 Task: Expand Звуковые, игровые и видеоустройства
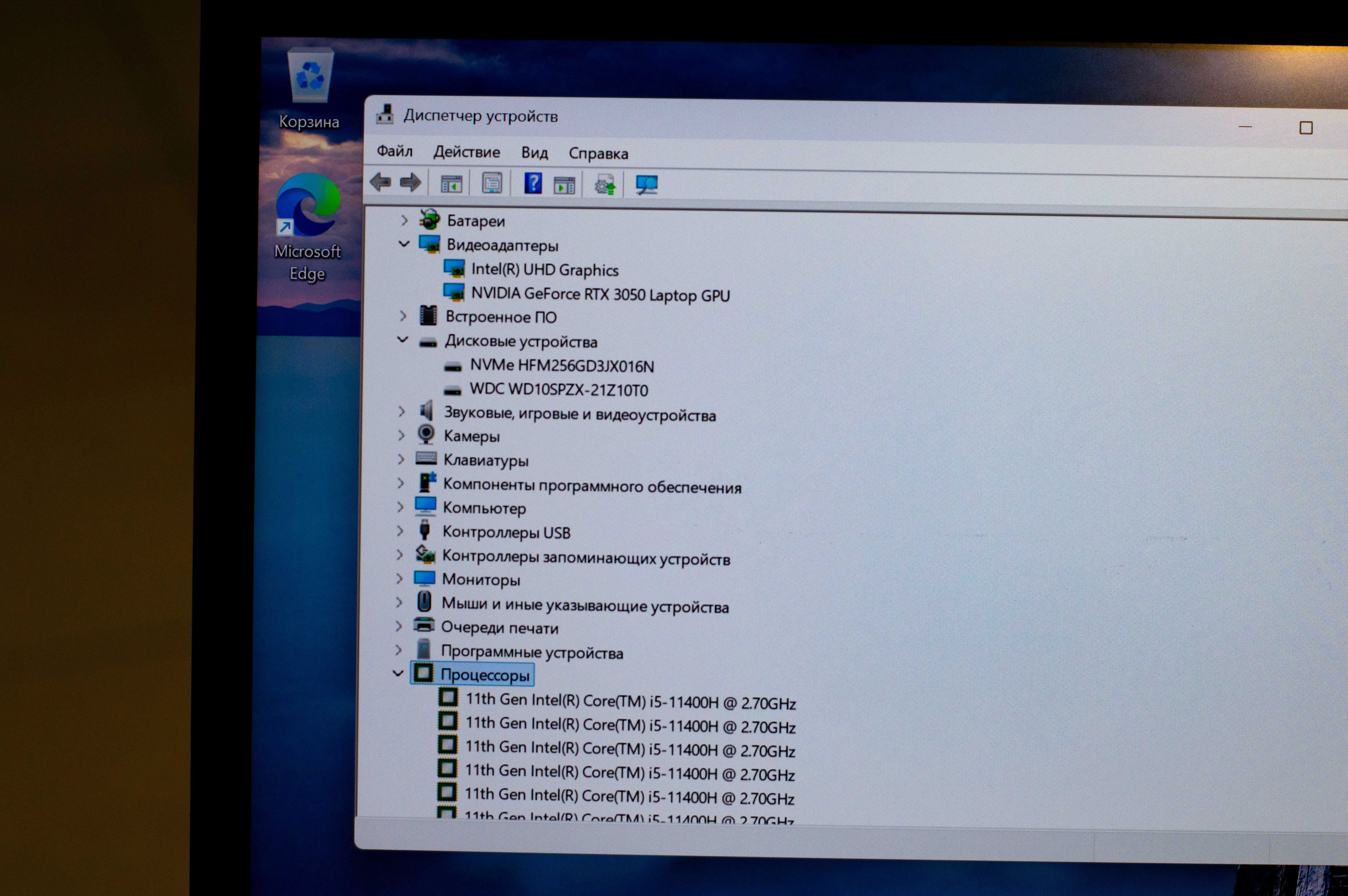pos(402,411)
